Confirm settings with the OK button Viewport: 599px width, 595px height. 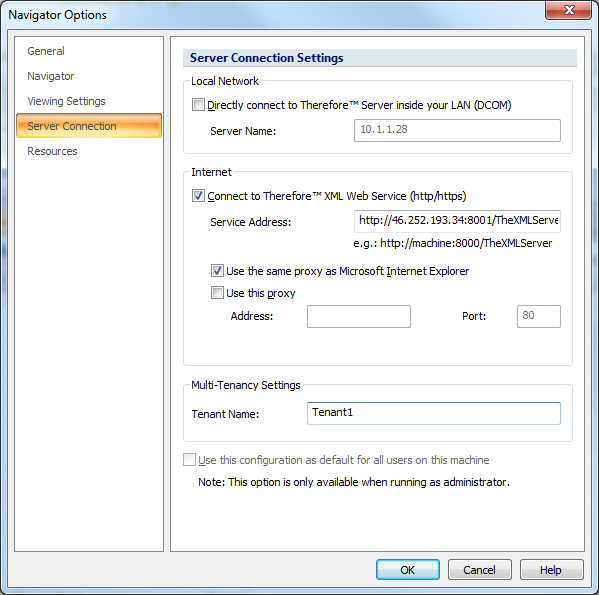click(x=408, y=570)
